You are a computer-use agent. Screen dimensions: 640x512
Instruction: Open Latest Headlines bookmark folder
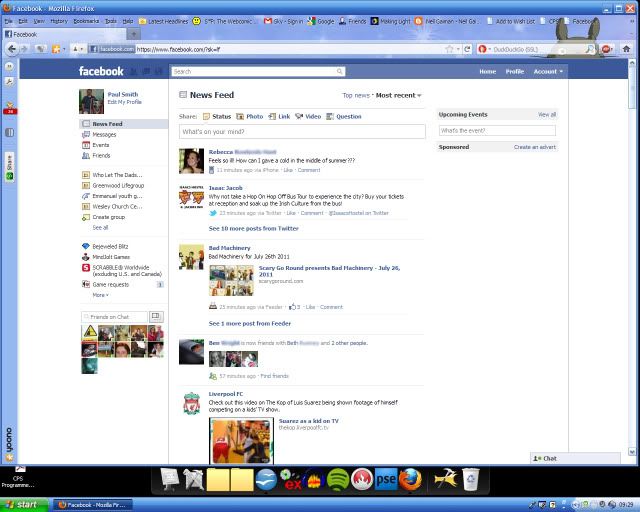tap(163, 21)
